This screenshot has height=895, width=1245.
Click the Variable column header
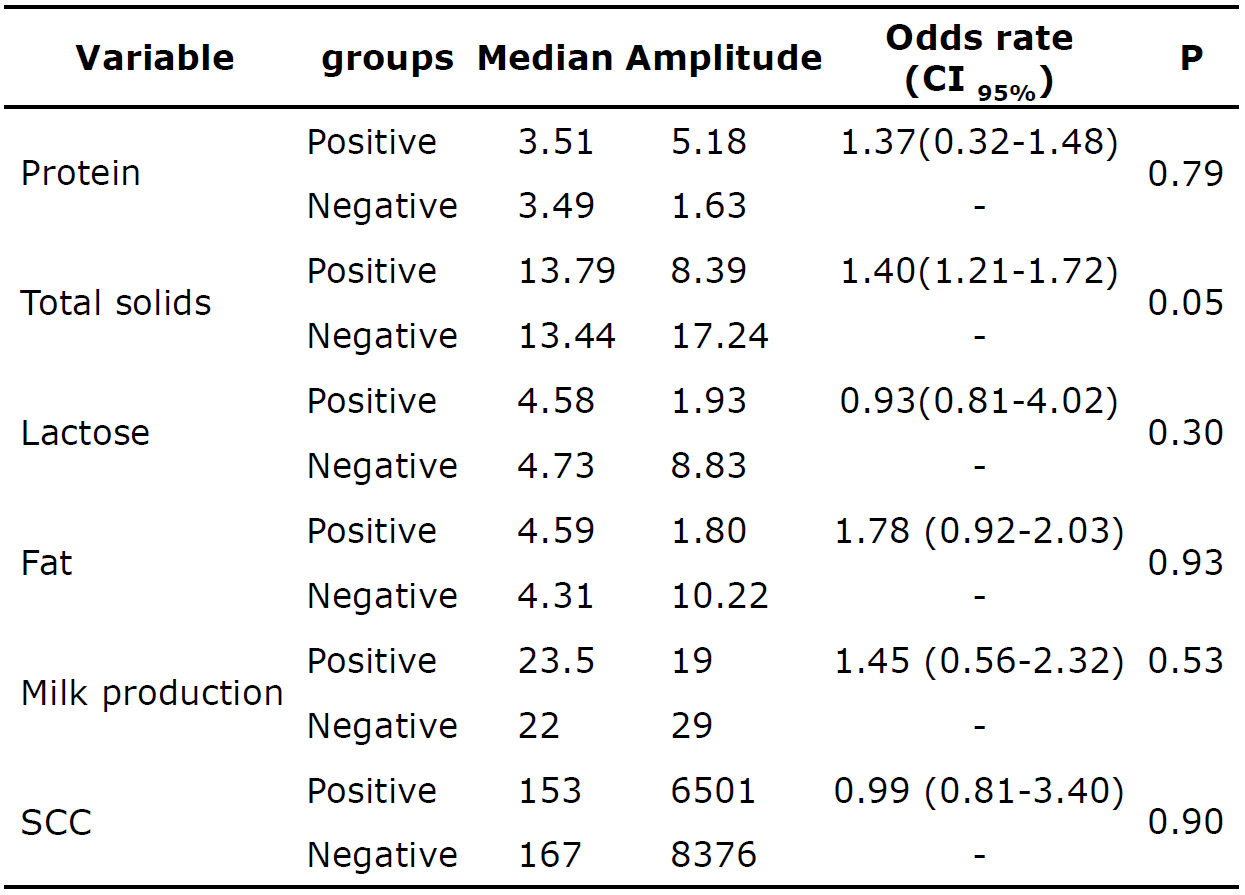(x=155, y=58)
